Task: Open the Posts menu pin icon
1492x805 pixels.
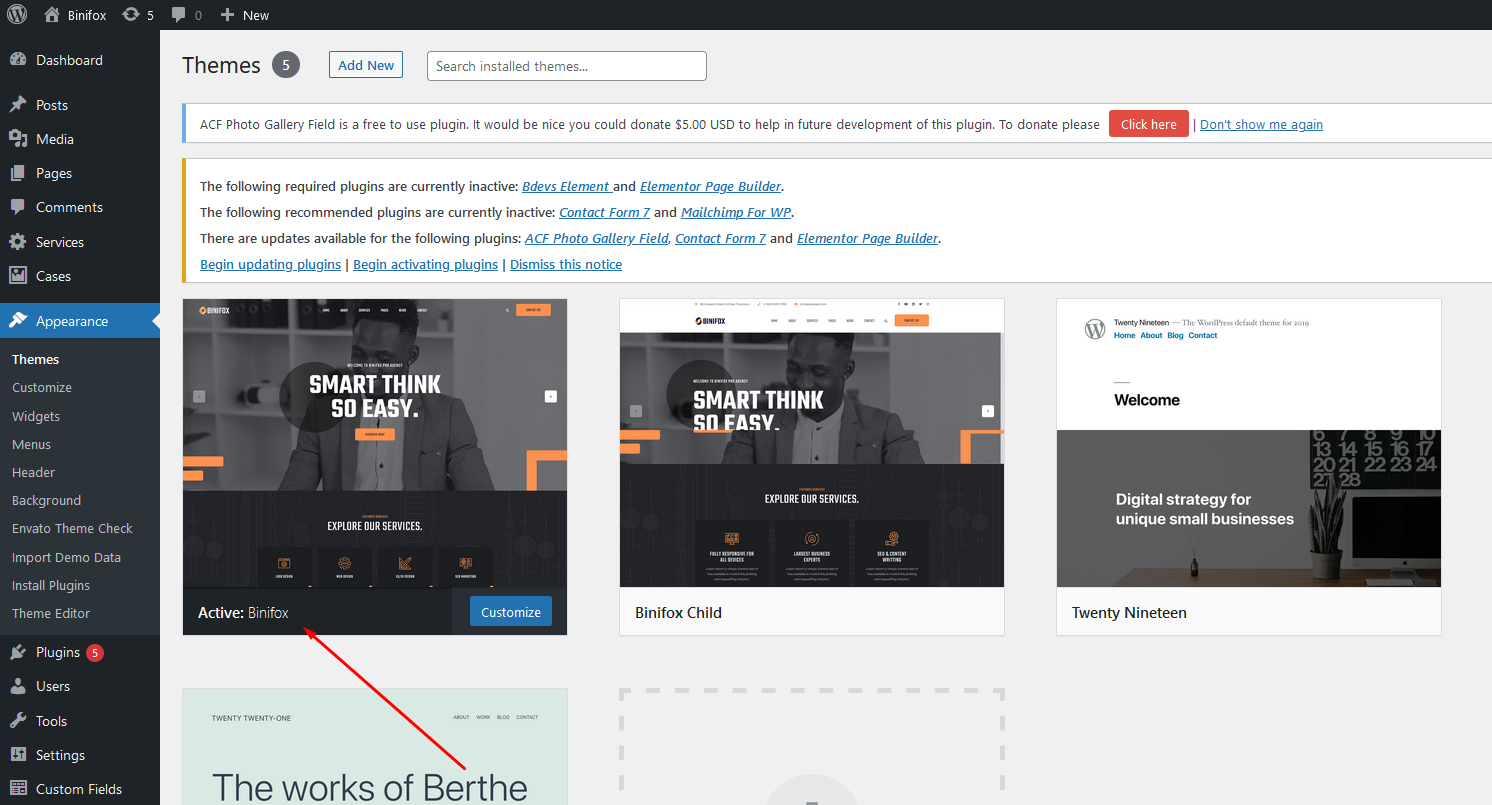Action: pos(18,105)
